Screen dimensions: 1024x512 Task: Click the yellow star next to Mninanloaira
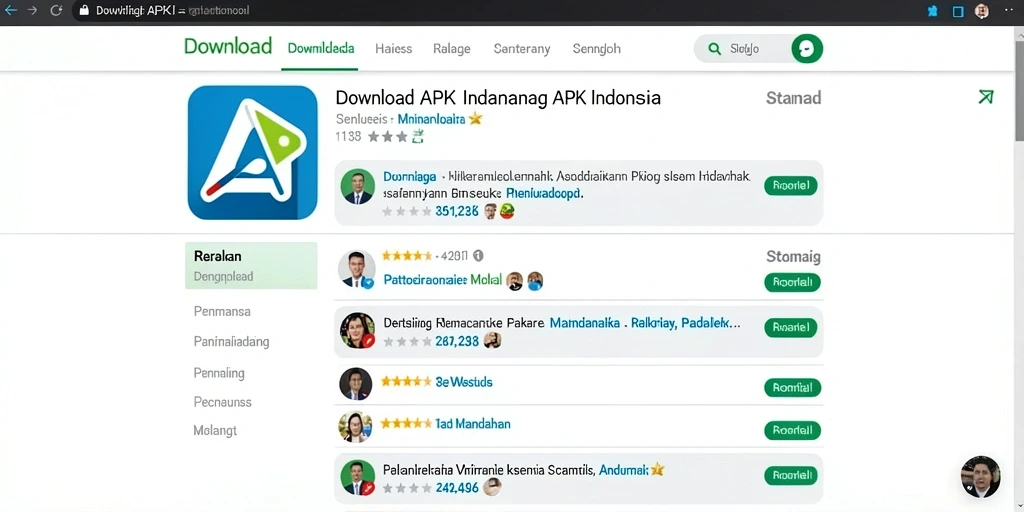coord(475,119)
